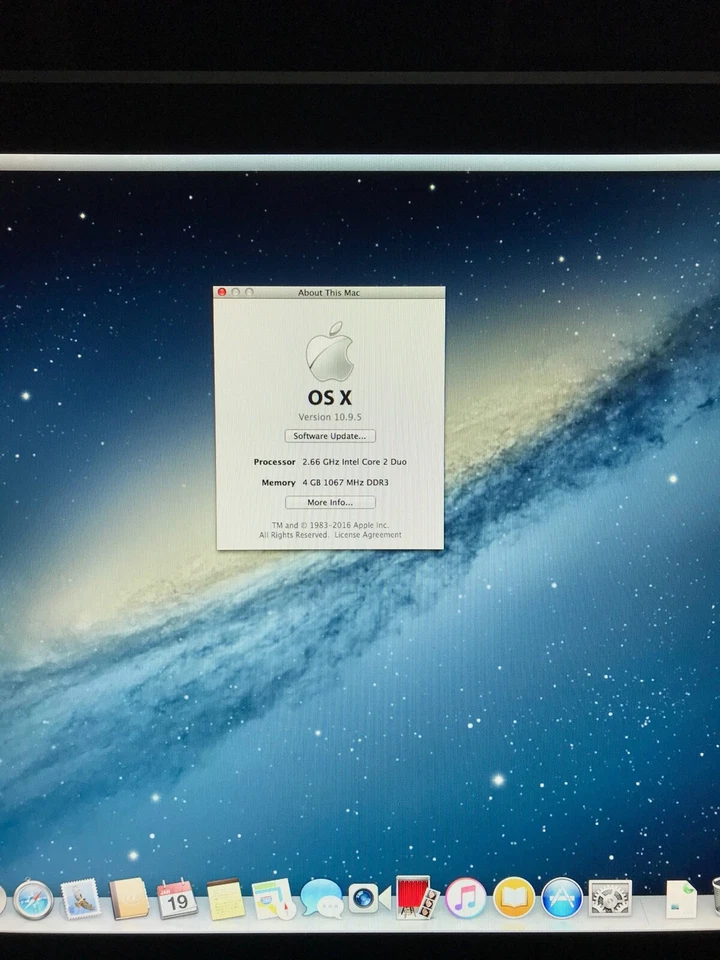
Task: Open the Contacts address book icon
Action: [x=129, y=898]
